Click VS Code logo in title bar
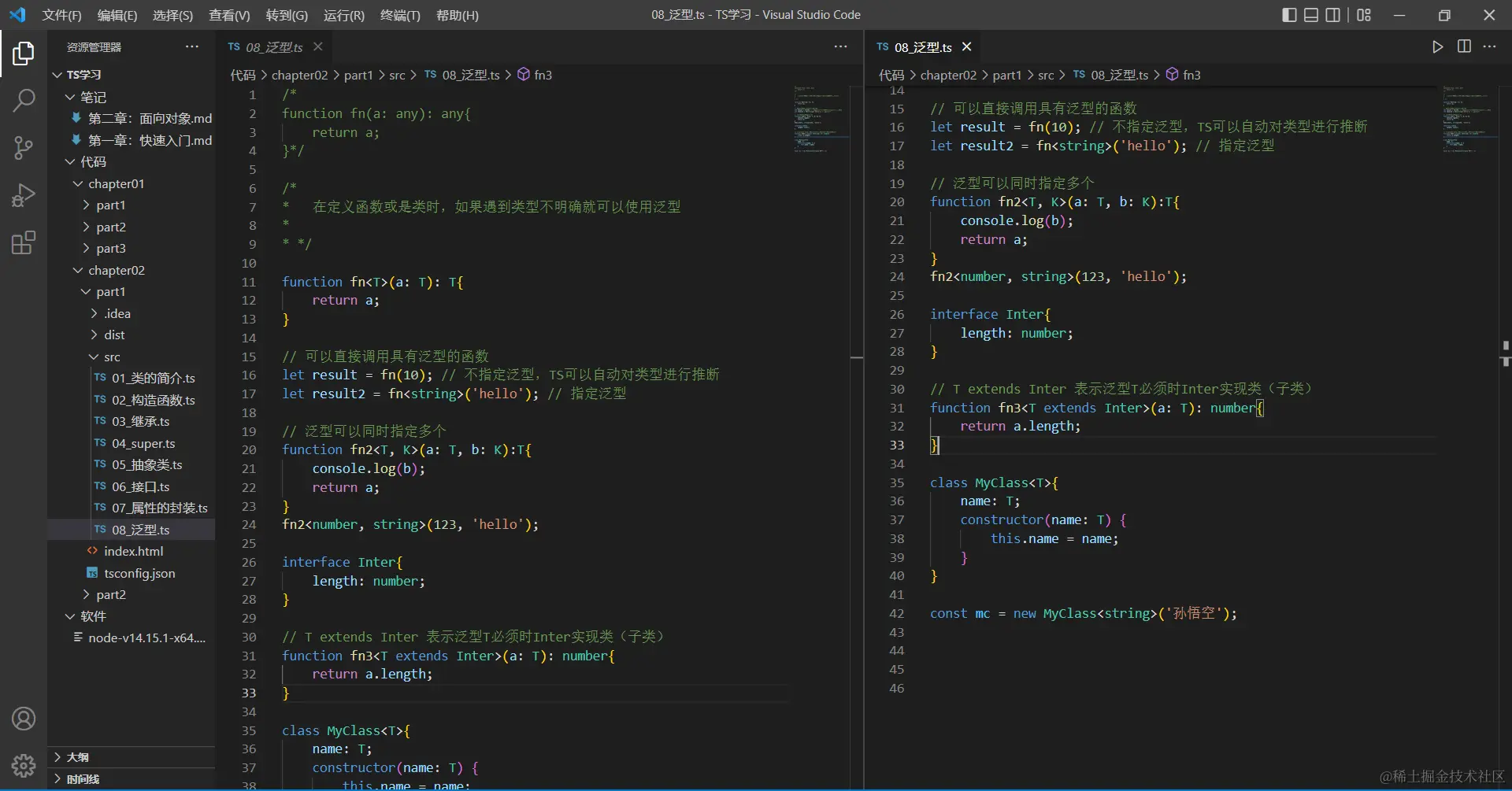Screen dimensions: 1512x791 click(17, 15)
